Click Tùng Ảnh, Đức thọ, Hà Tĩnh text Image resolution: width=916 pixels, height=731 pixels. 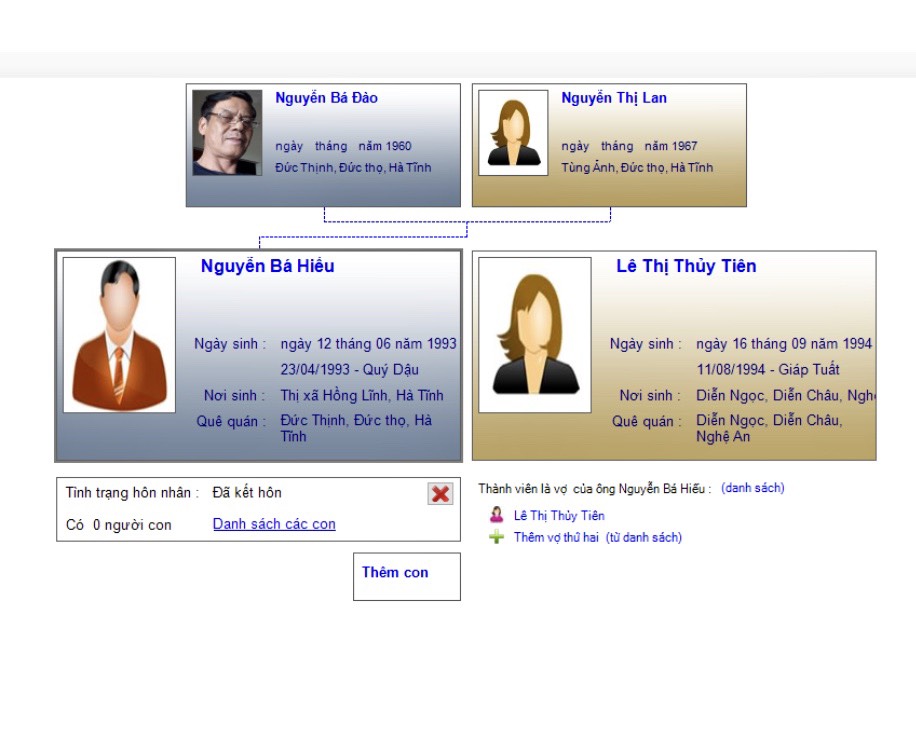point(637,167)
